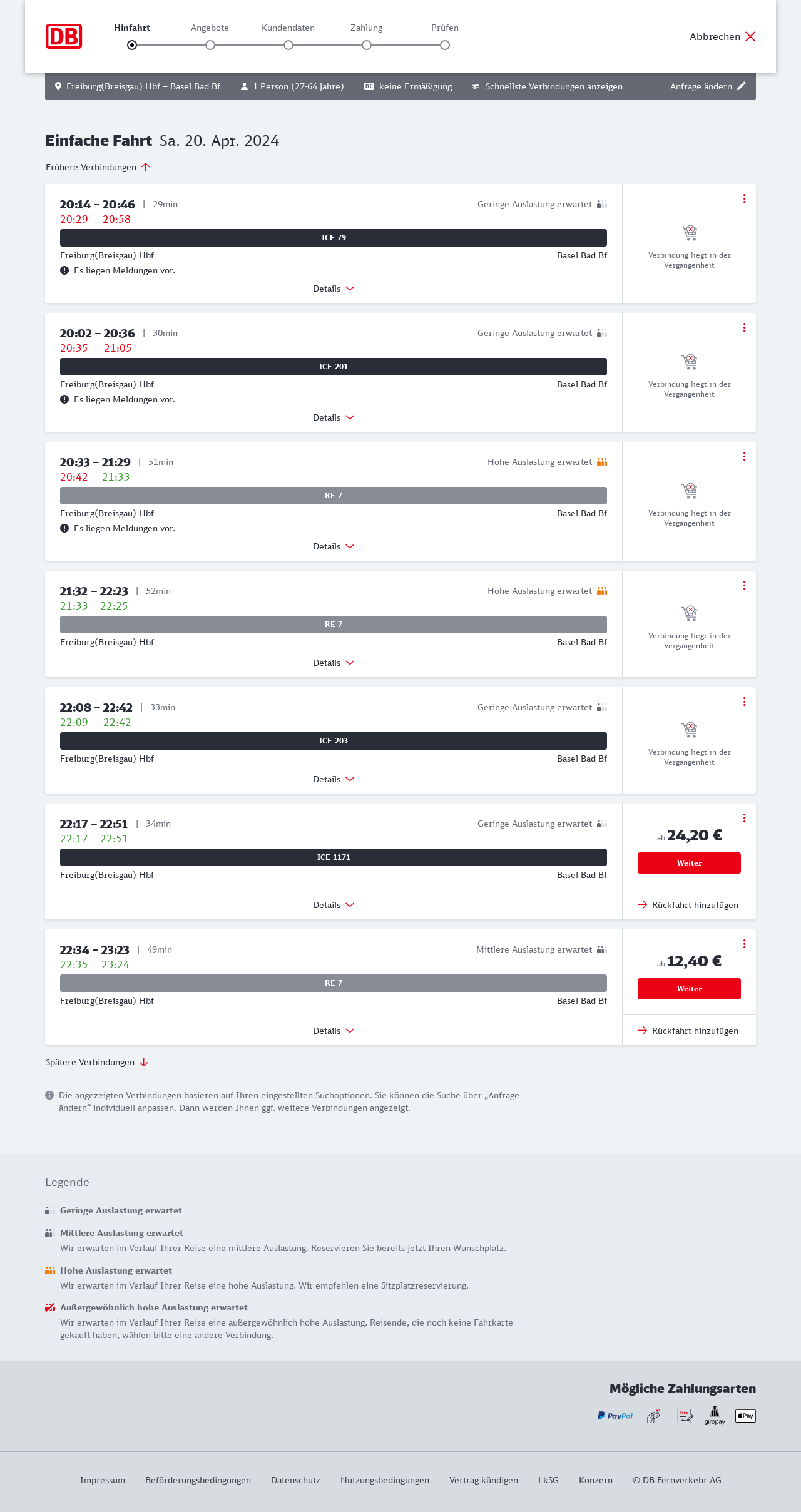Add Rückfahrt to the 12,40 € connection
The height and width of the screenshot is (1512, 801).
[688, 1031]
